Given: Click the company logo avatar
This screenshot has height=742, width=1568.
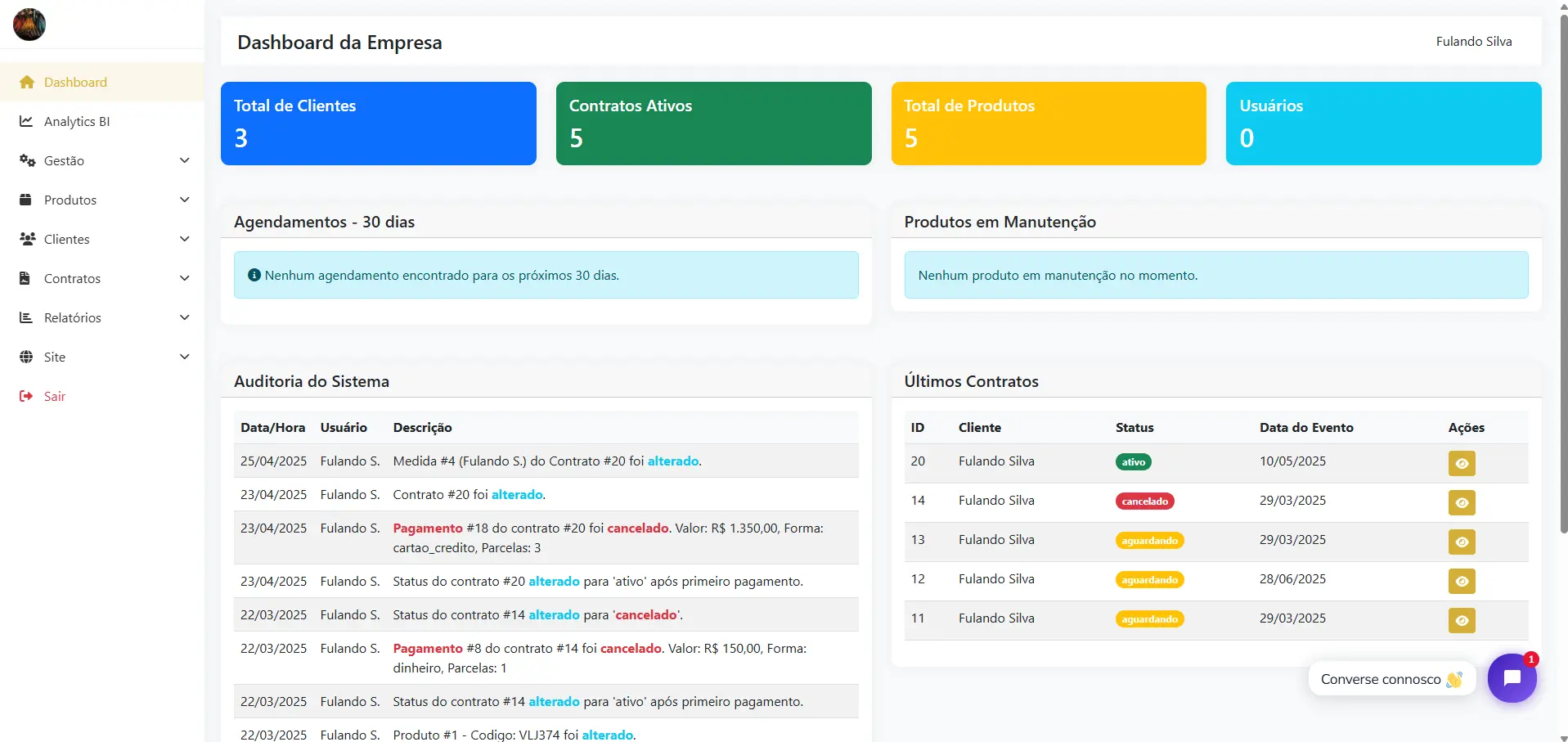Looking at the screenshot, I should tap(29, 25).
